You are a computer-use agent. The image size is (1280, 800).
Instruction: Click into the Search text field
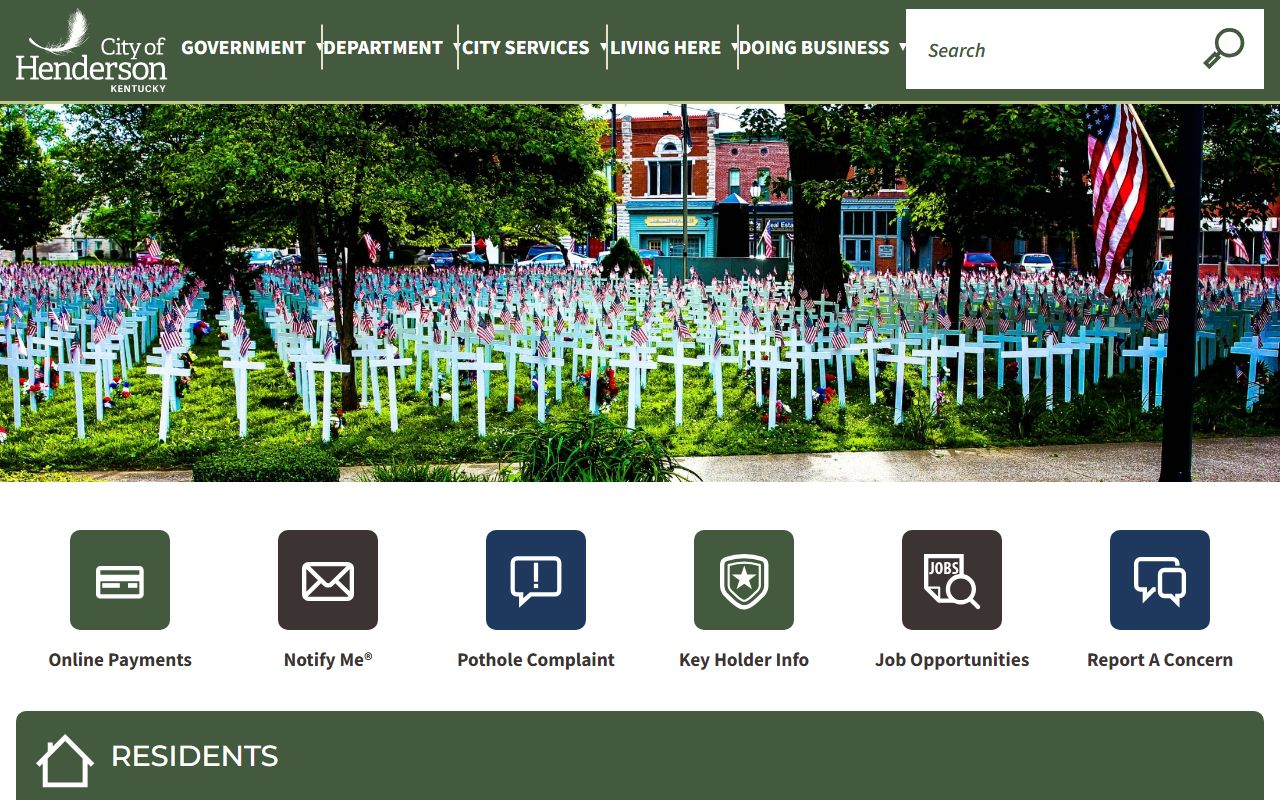1050,50
